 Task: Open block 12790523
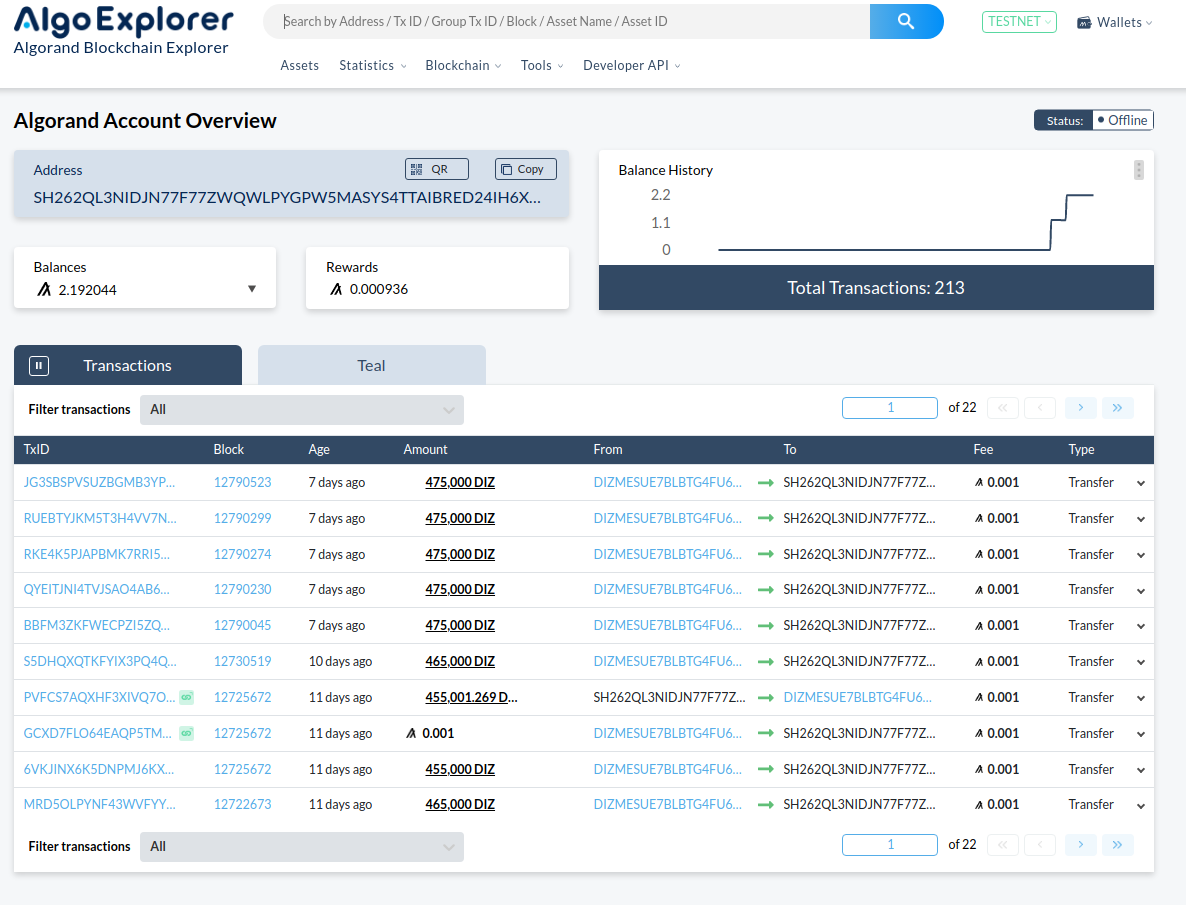[242, 482]
